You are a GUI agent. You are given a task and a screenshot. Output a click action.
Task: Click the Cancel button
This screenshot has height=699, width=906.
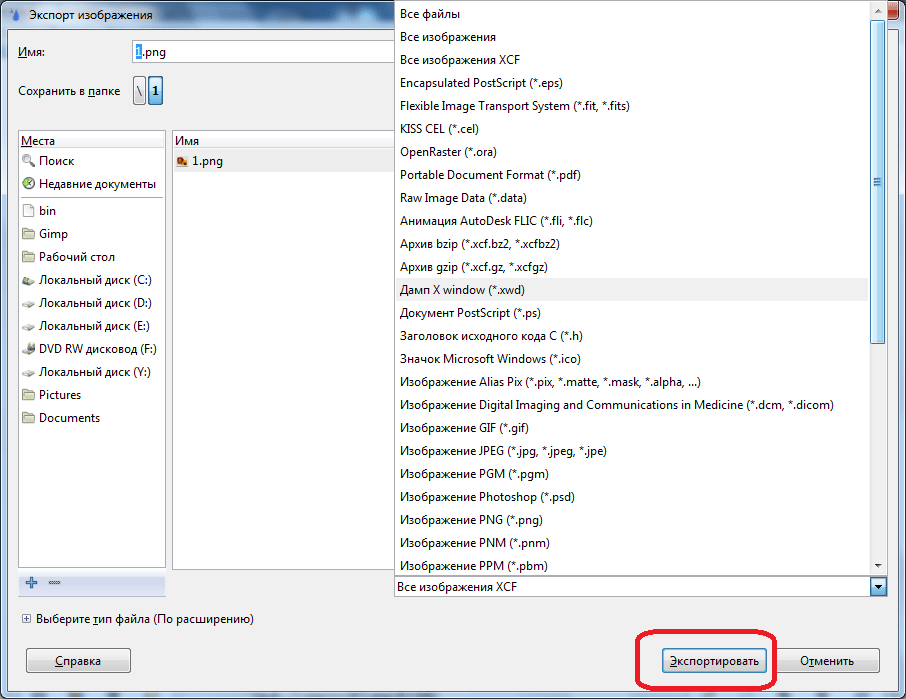click(x=826, y=661)
